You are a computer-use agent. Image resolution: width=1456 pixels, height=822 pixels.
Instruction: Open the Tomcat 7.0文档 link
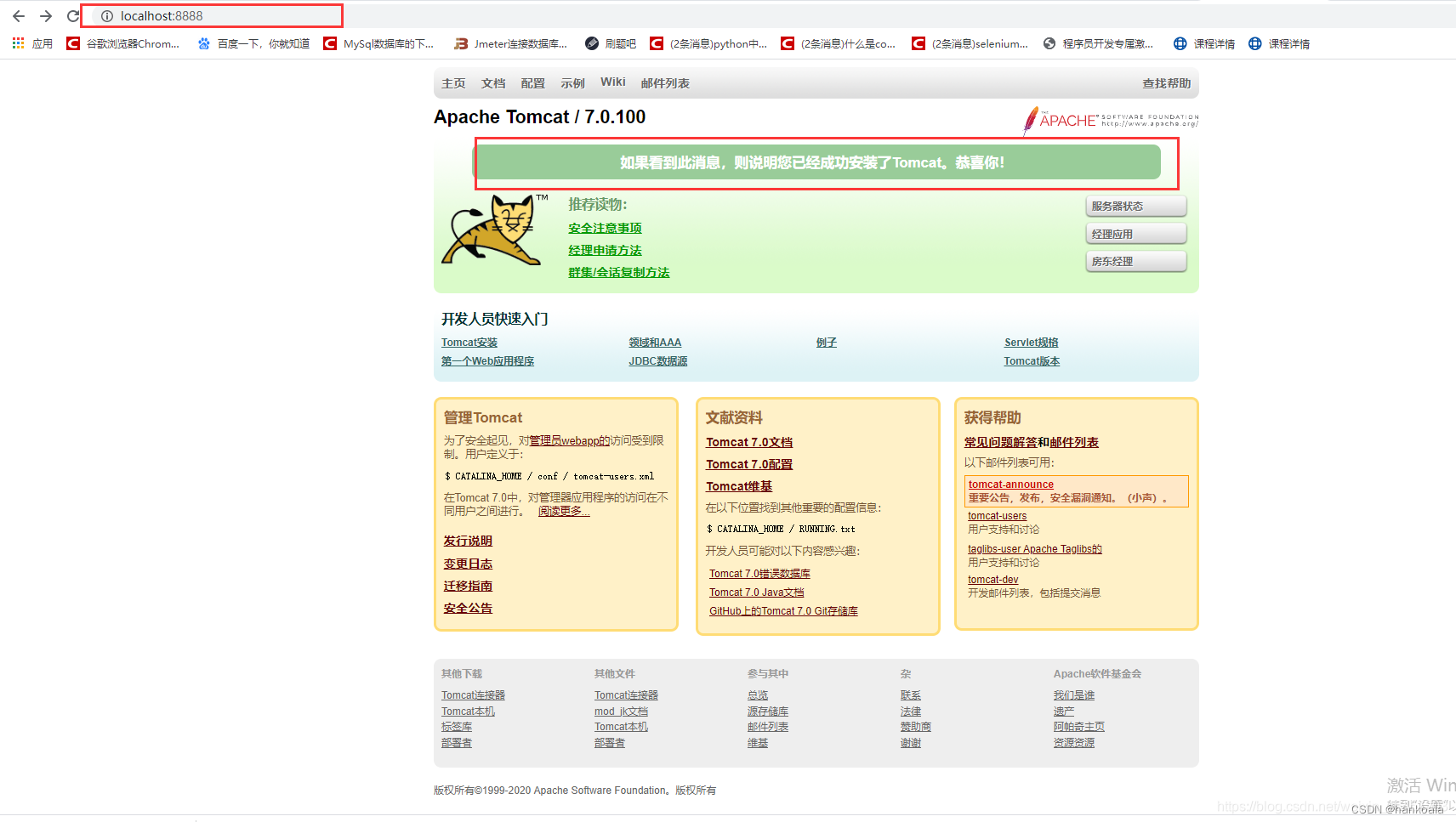[x=749, y=442]
